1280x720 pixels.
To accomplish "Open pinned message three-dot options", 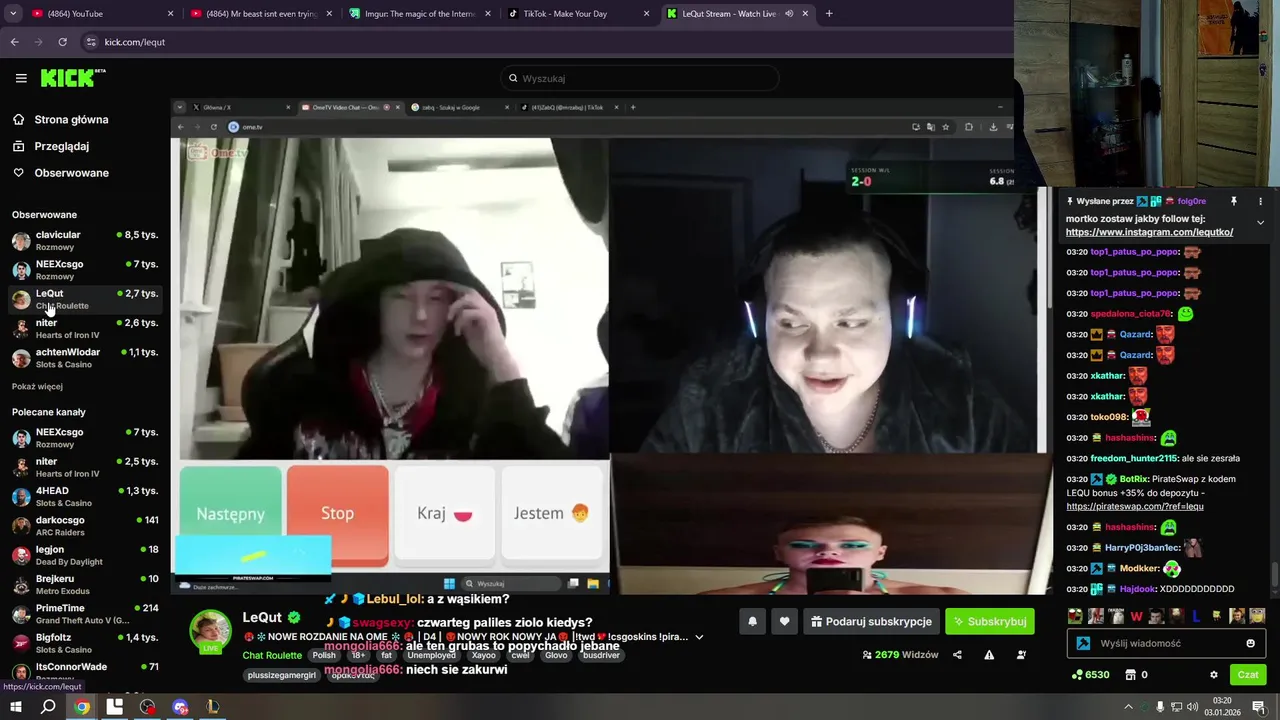I will [1260, 201].
